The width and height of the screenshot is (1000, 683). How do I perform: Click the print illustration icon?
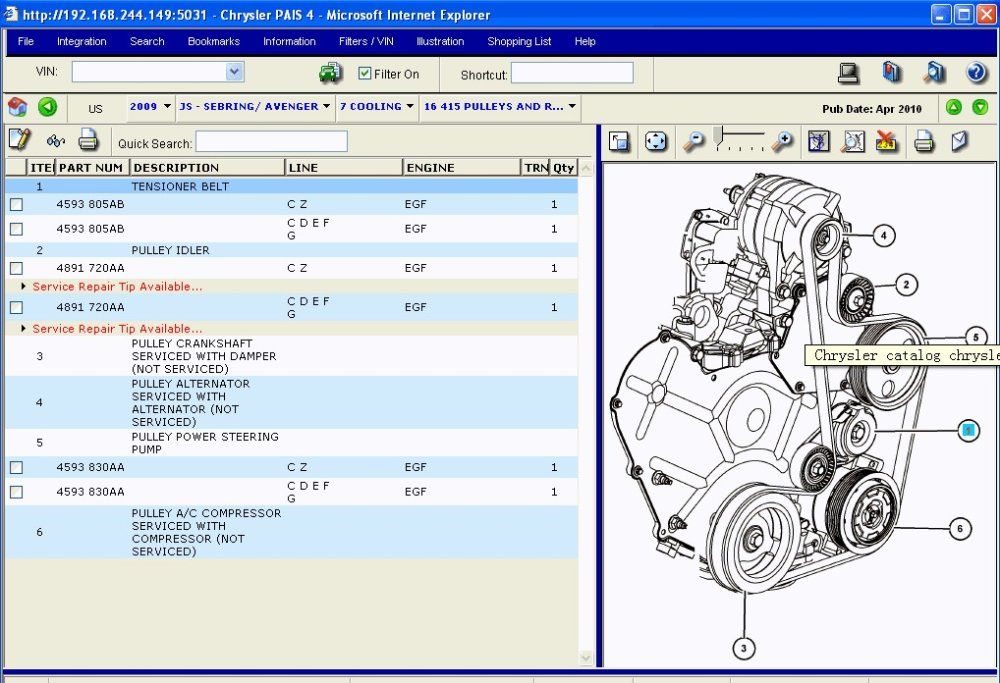[x=923, y=141]
